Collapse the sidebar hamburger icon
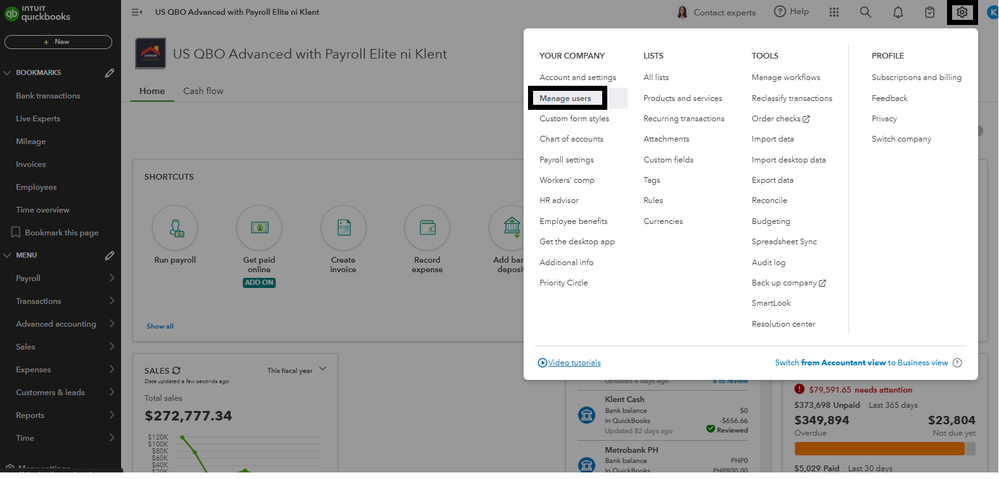Image resolution: width=999 pixels, height=479 pixels. tap(136, 12)
